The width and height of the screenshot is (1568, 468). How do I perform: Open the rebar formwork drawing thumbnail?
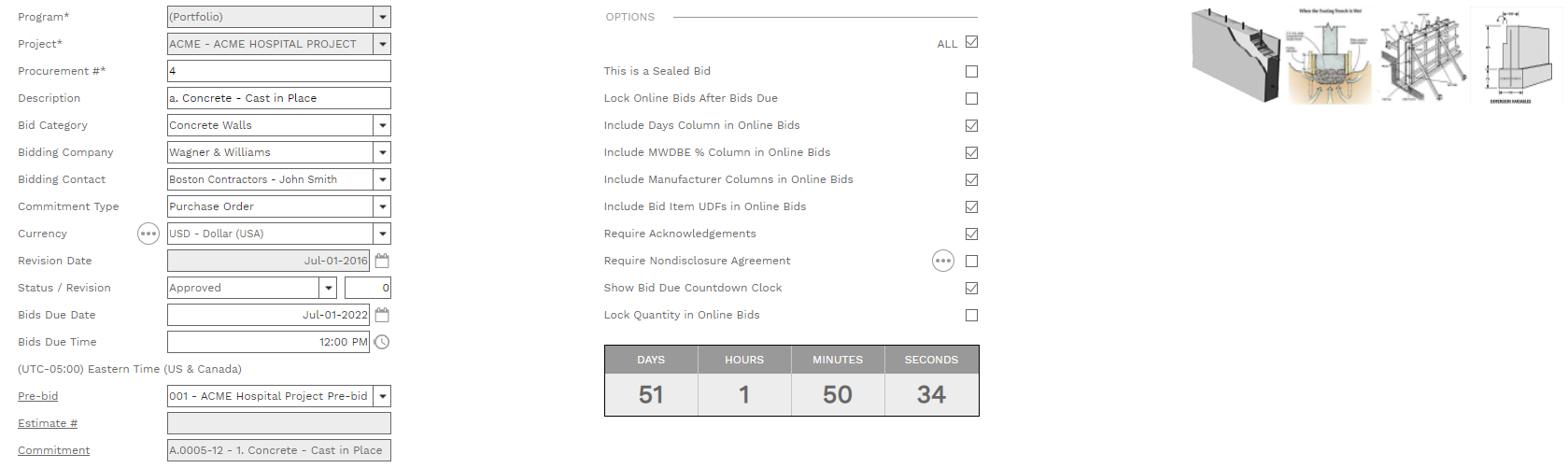[1421, 55]
